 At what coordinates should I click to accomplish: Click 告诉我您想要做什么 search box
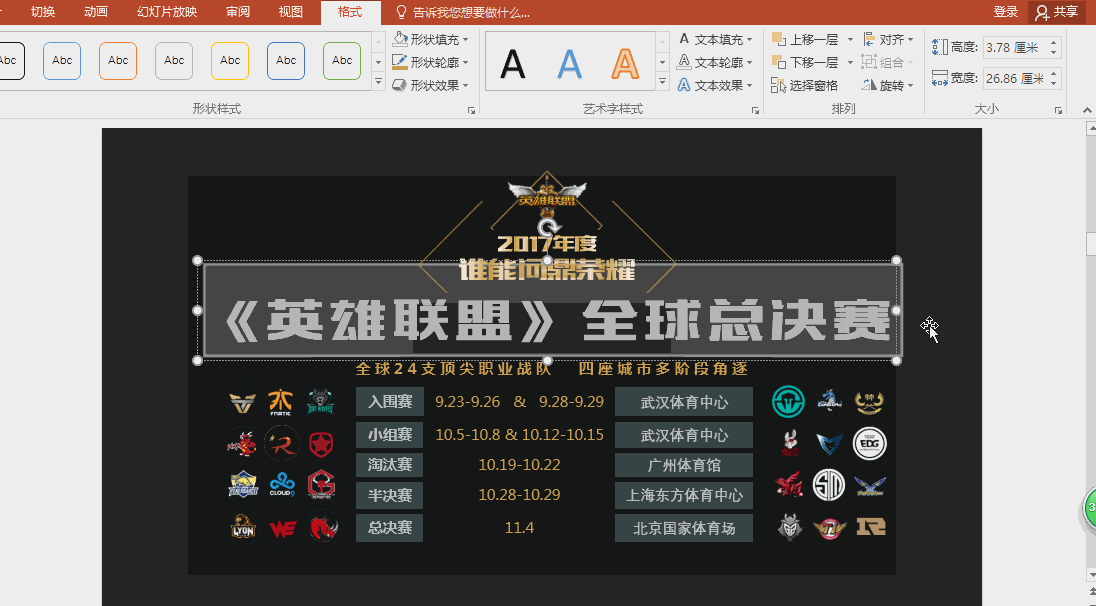471,12
